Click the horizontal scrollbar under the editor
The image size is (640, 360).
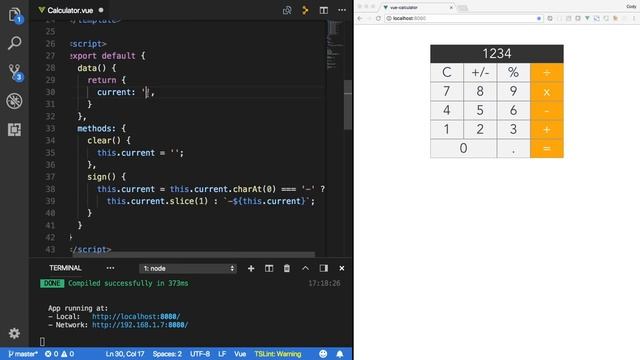coord(193,254)
